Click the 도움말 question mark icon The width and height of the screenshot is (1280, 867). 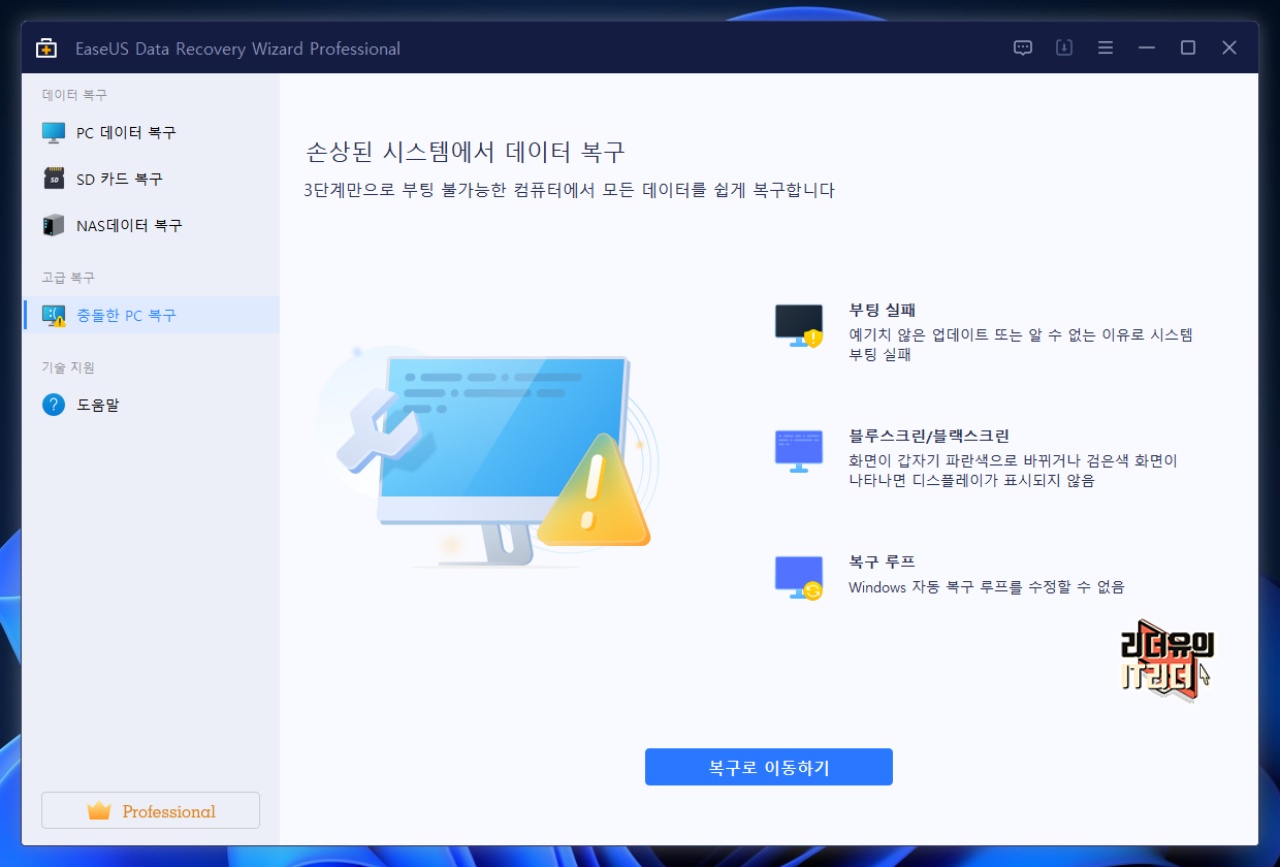53,405
